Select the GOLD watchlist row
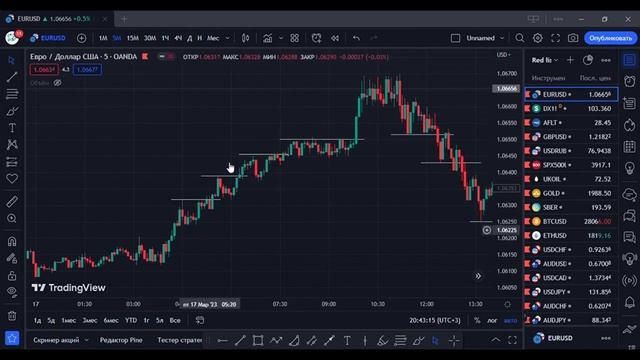 pos(571,193)
